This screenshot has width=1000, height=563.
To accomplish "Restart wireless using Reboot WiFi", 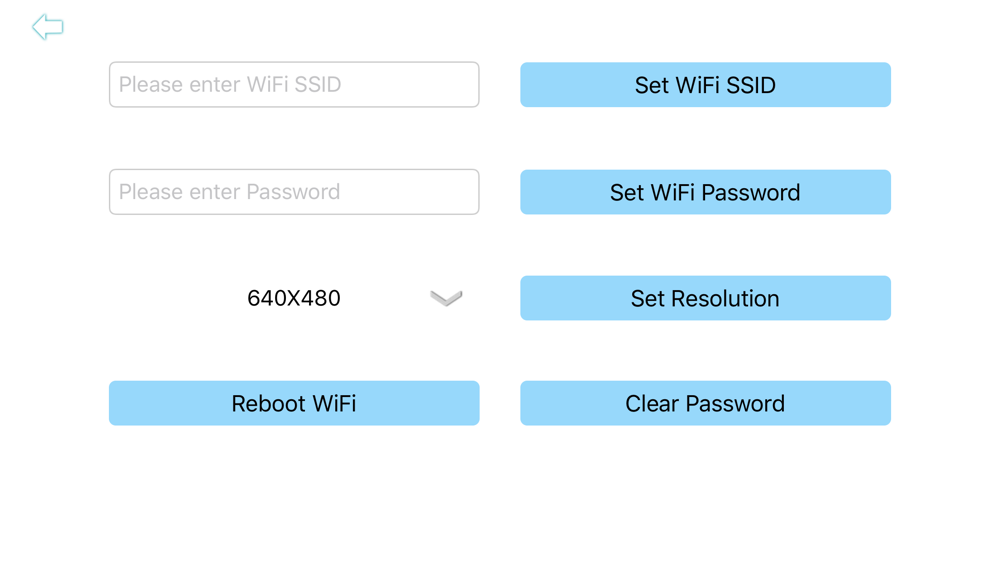I will point(294,403).
